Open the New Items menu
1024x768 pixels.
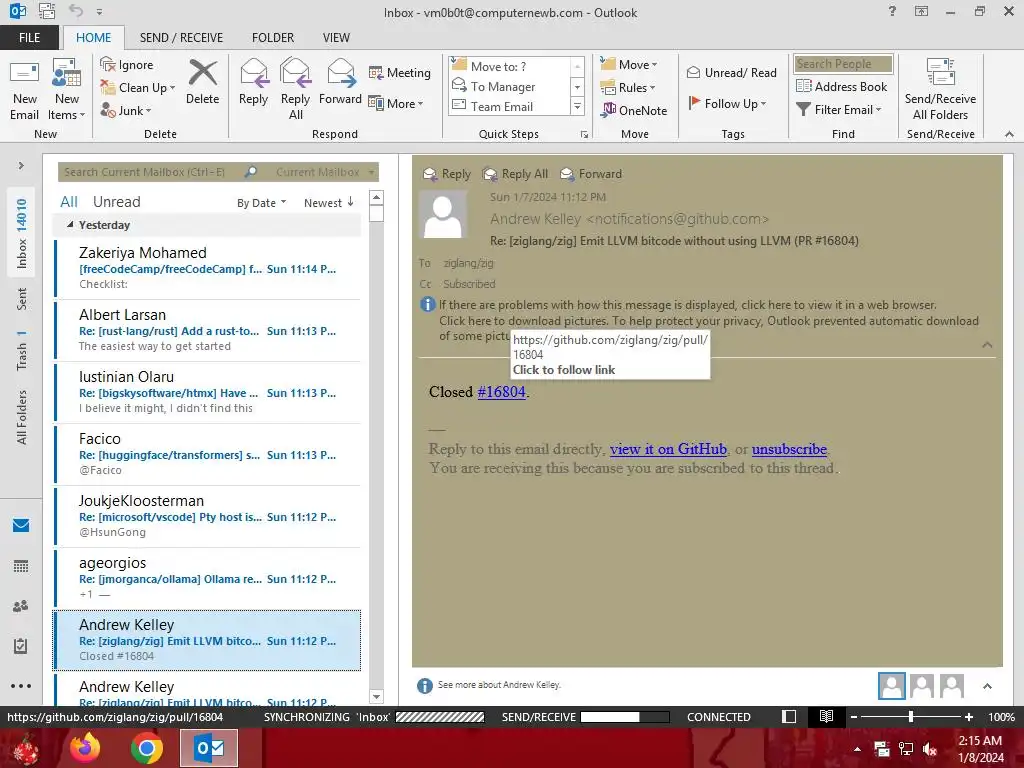click(x=67, y=90)
